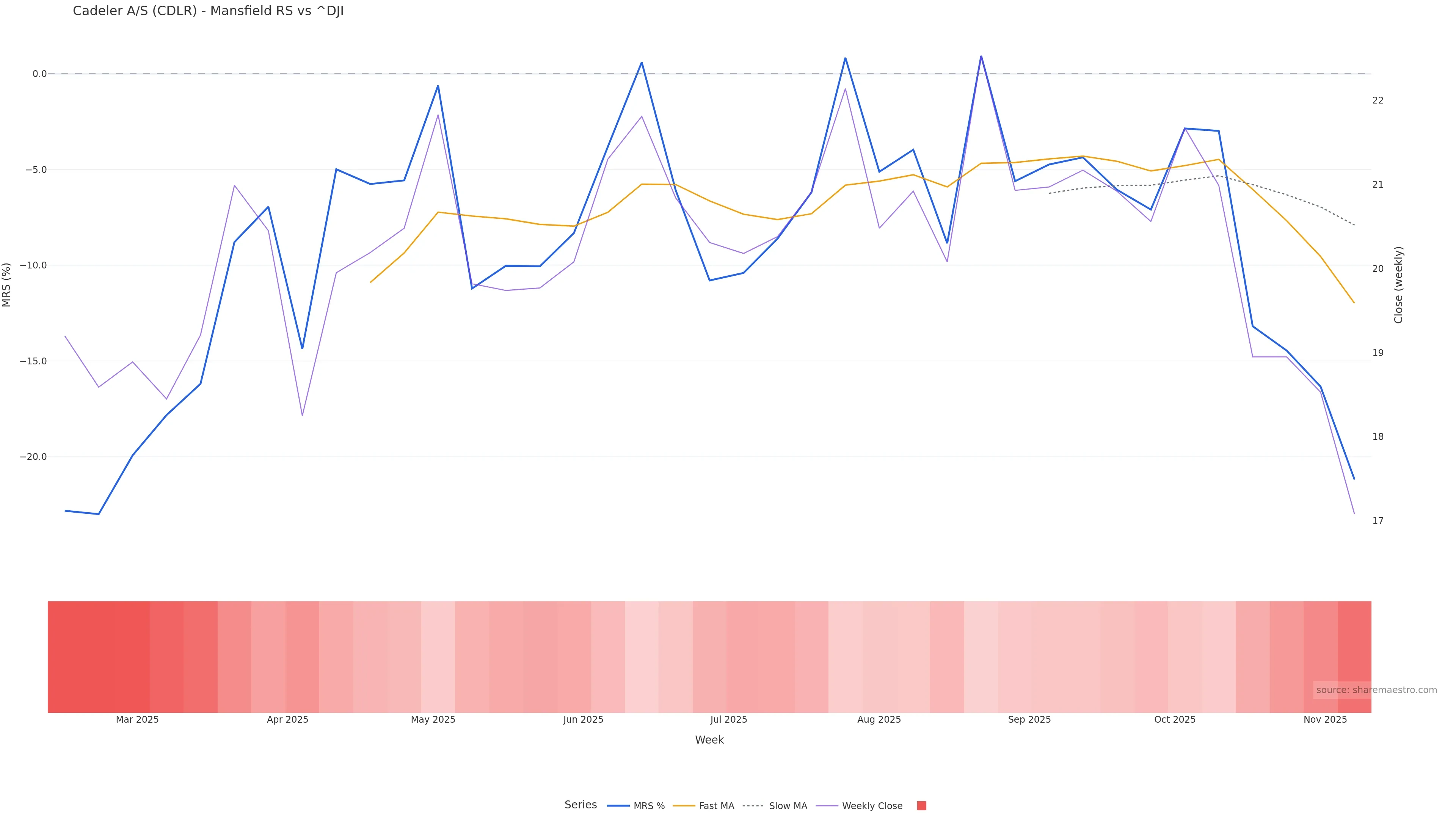1456x819 pixels.
Task: Click the dotted Slow MA legend line icon
Action: click(753, 806)
